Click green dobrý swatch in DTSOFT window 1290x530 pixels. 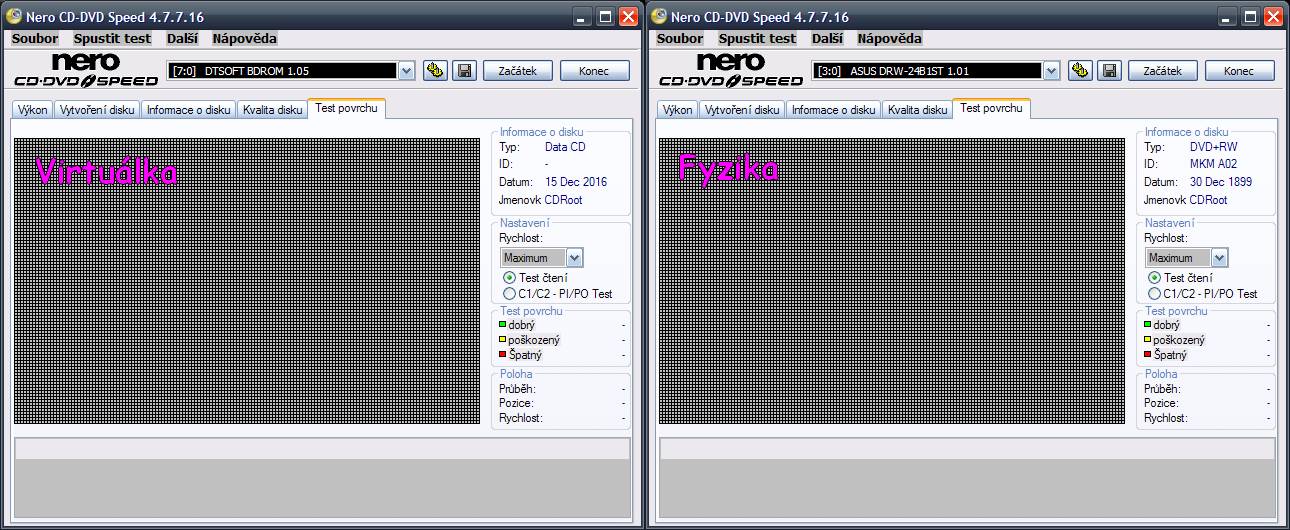tap(503, 325)
